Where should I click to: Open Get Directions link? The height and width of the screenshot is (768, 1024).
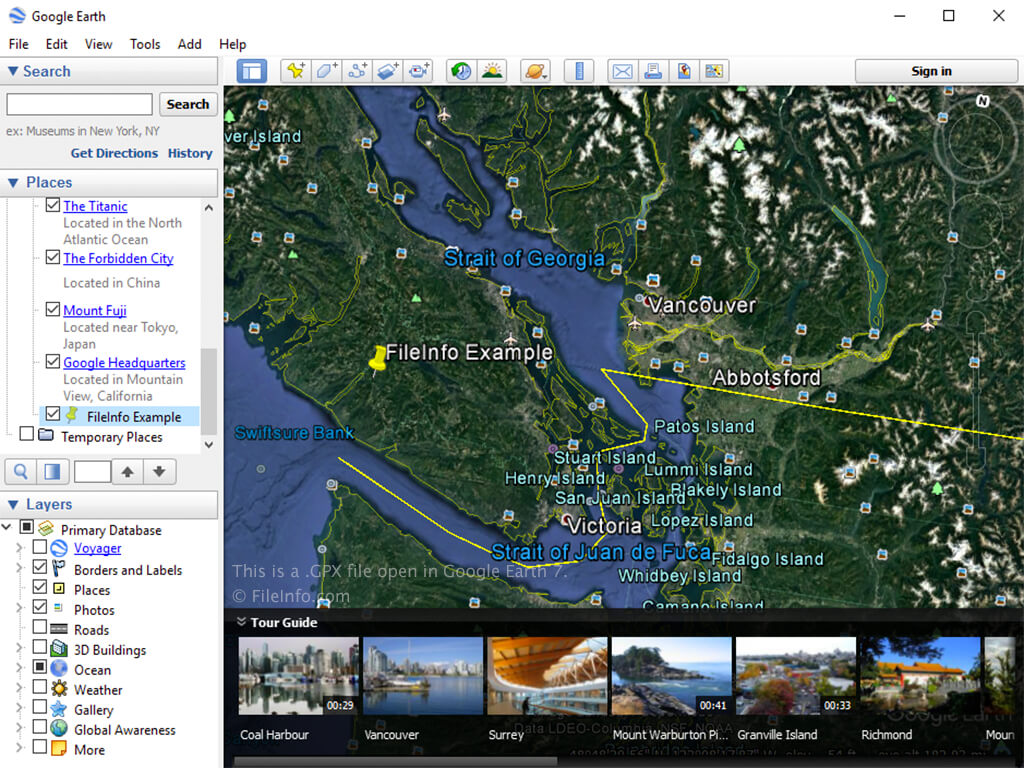coord(114,153)
